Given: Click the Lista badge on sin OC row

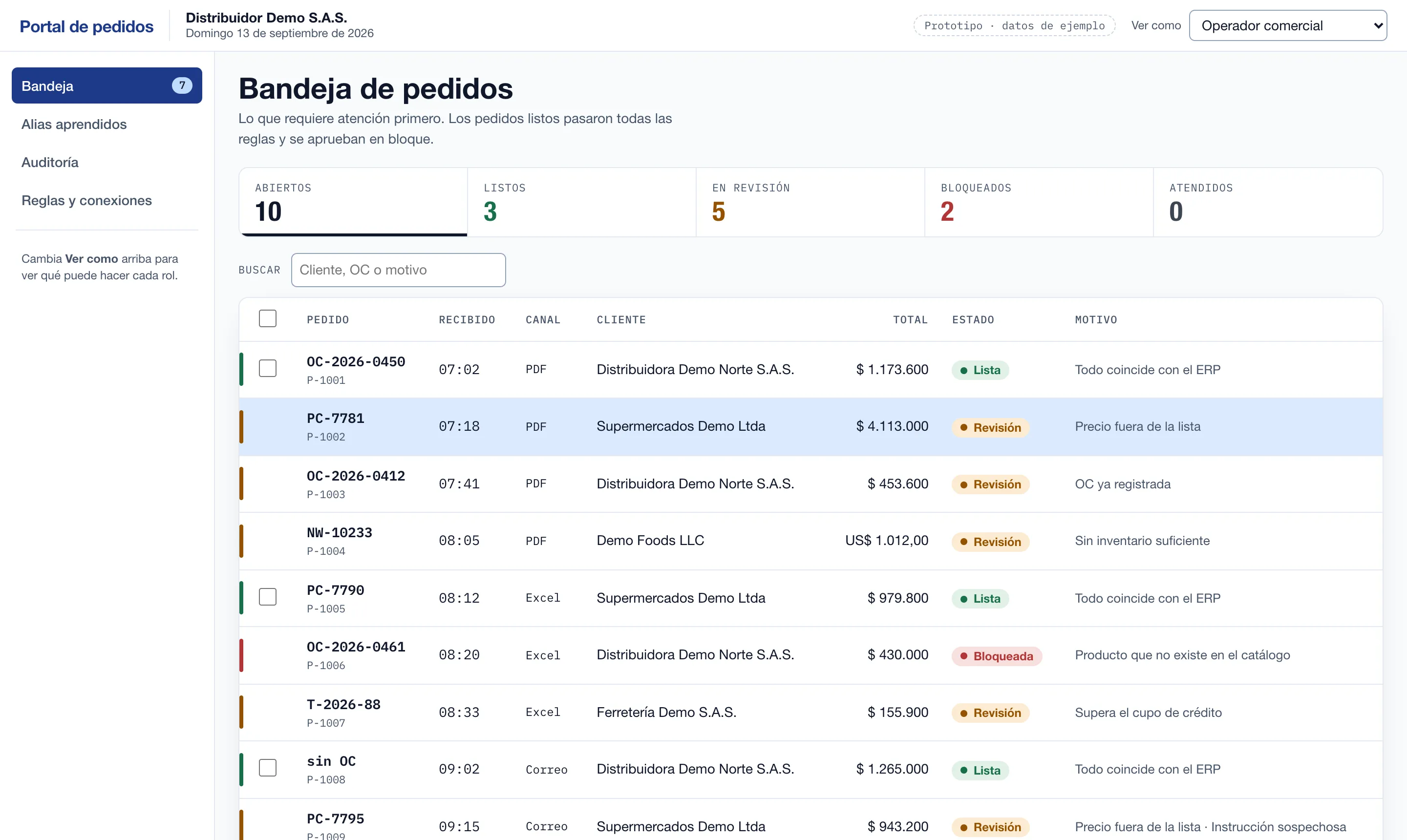Looking at the screenshot, I should tap(980, 770).
